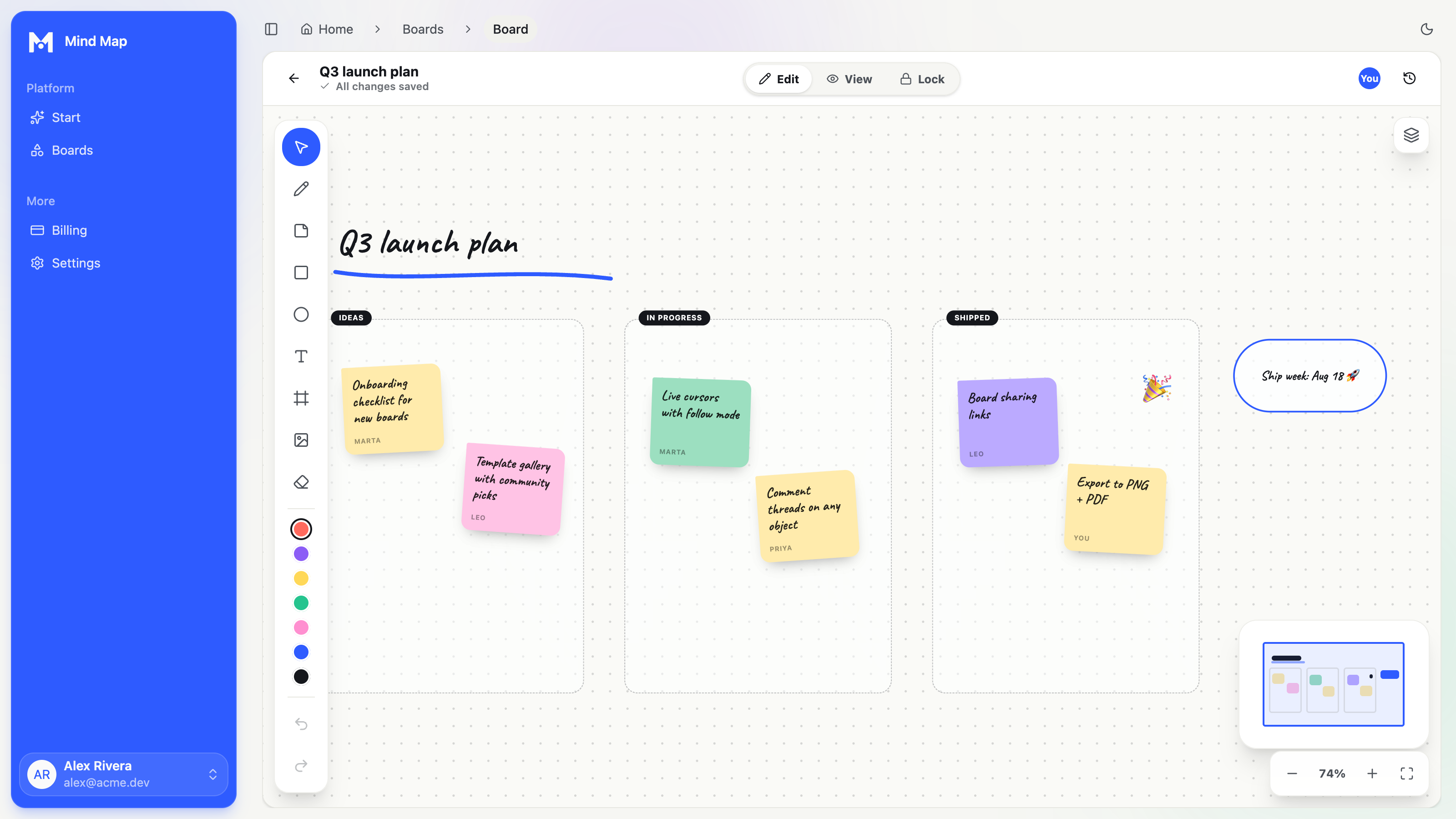This screenshot has width=1456, height=819.
Task: Toggle dark mode with the moon icon
Action: pos(1426,30)
